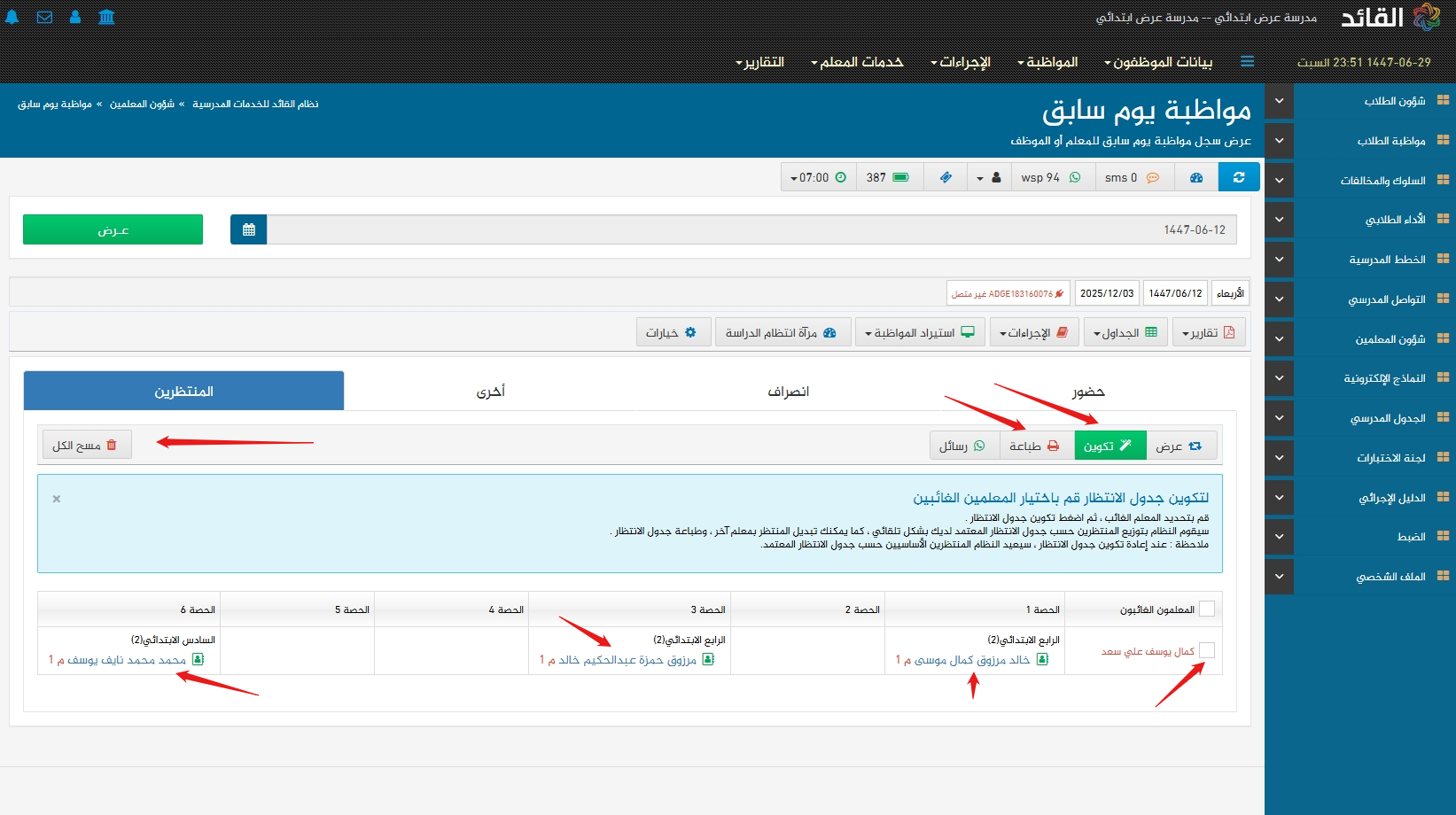Check the absent teacher كمال يوسف علي سعد
The width and height of the screenshot is (1456, 815).
1206,650
